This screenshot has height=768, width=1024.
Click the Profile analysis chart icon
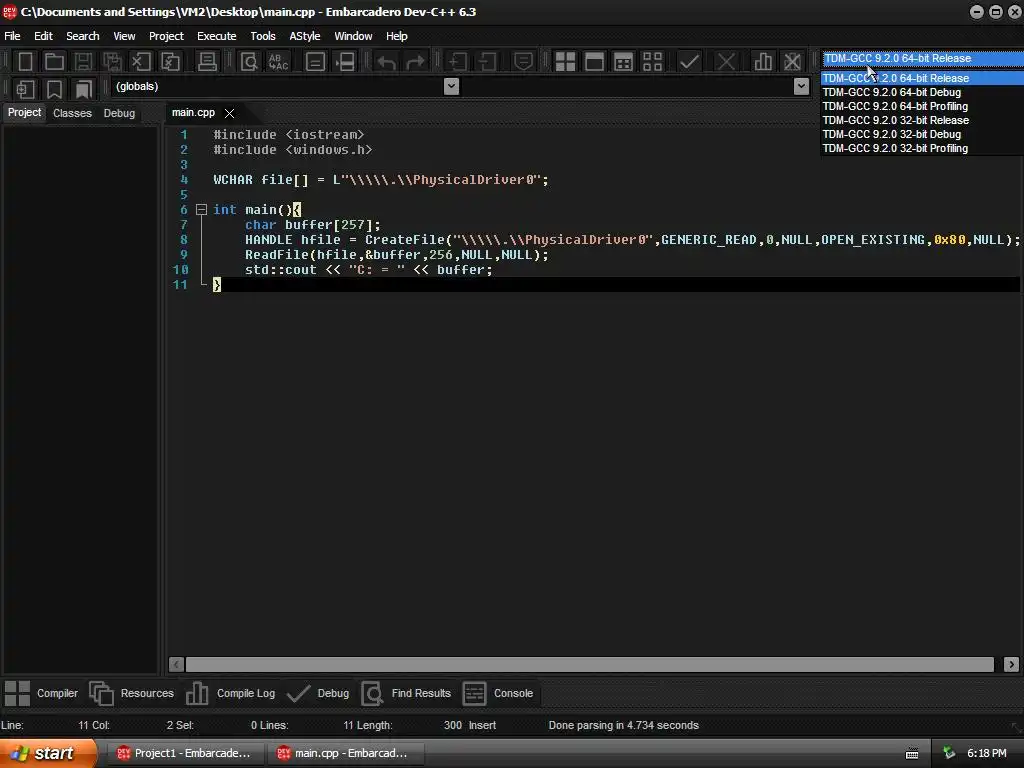763,62
